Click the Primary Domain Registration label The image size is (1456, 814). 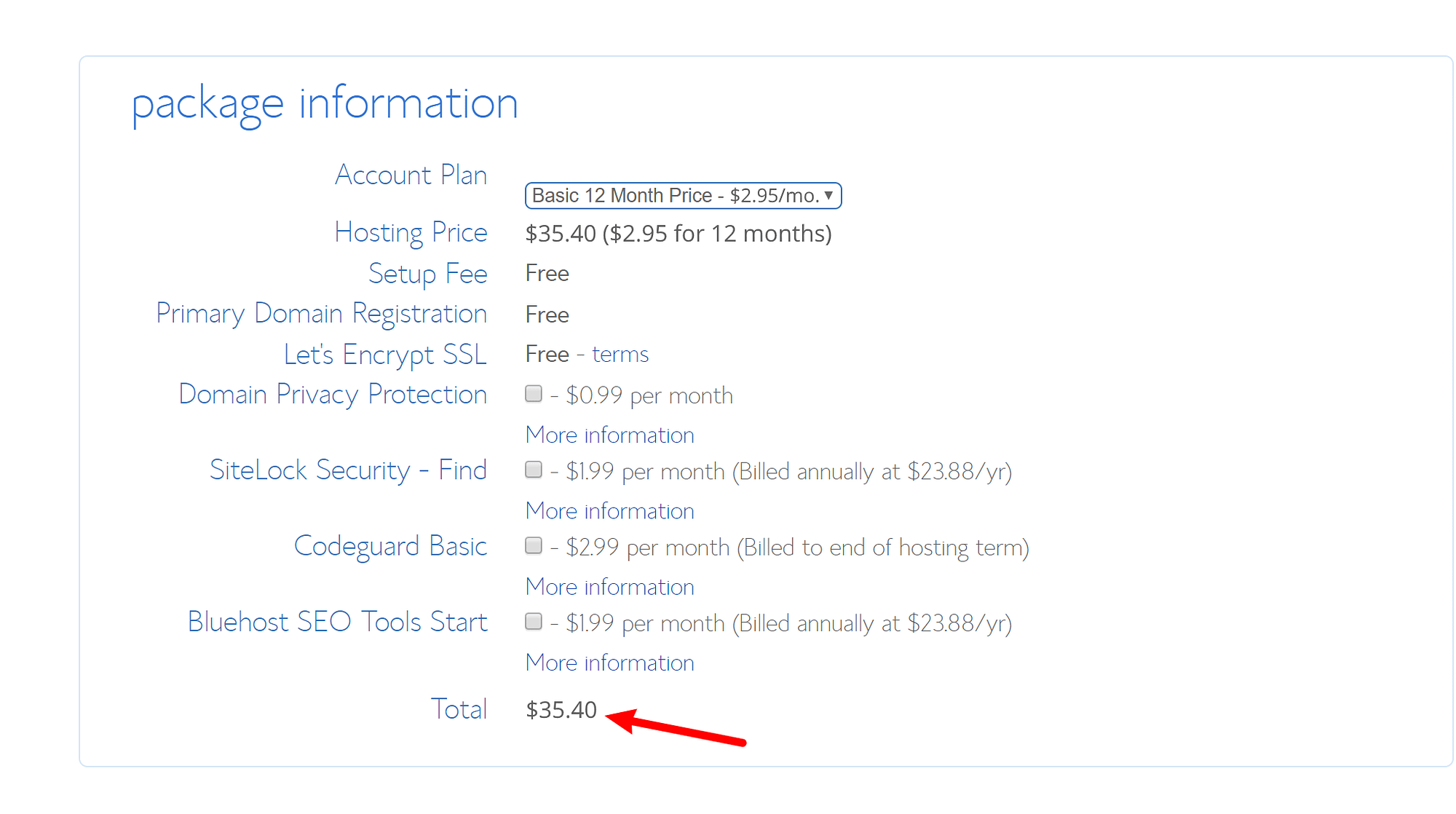pyautogui.click(x=321, y=313)
